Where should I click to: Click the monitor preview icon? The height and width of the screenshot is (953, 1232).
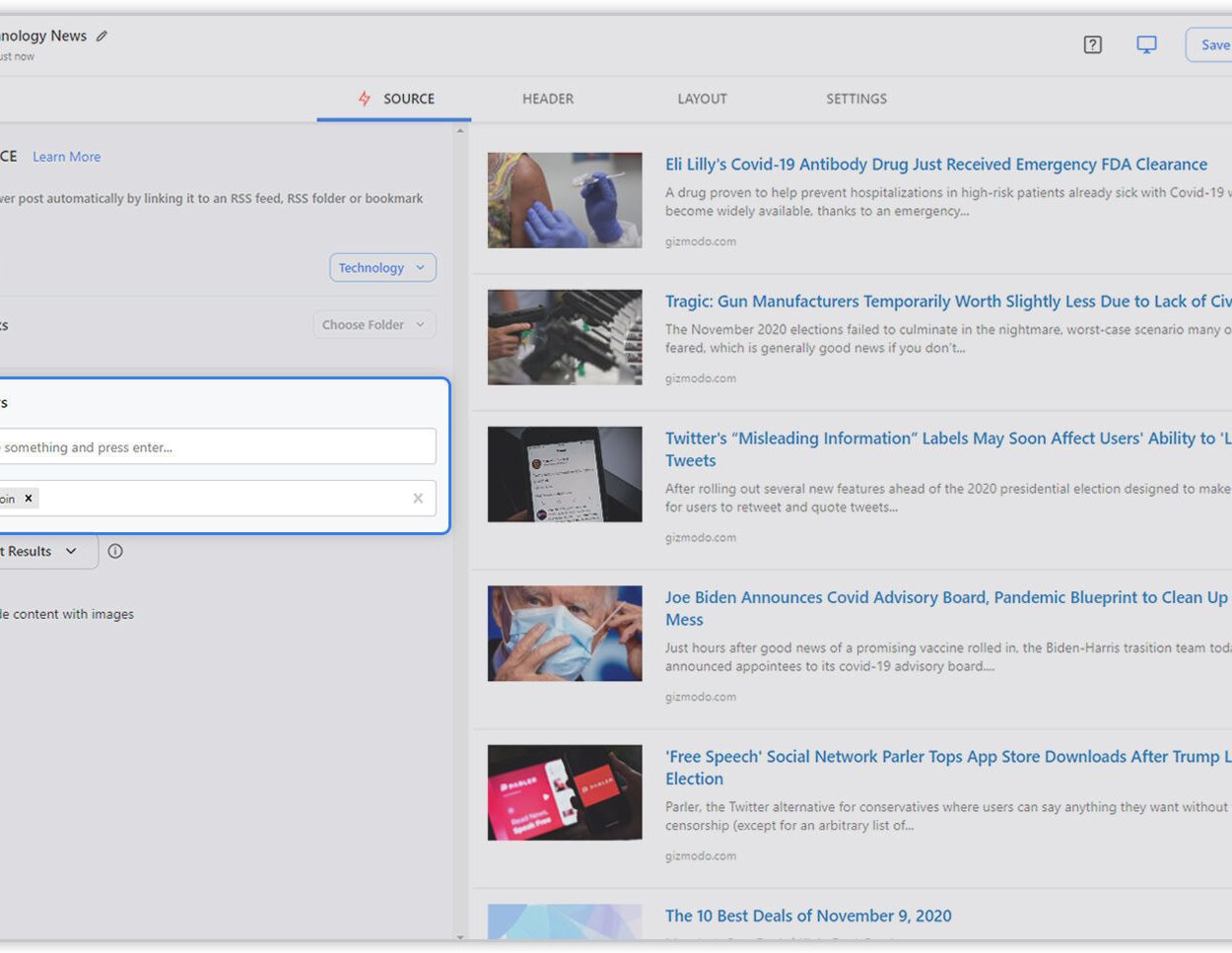[1146, 45]
